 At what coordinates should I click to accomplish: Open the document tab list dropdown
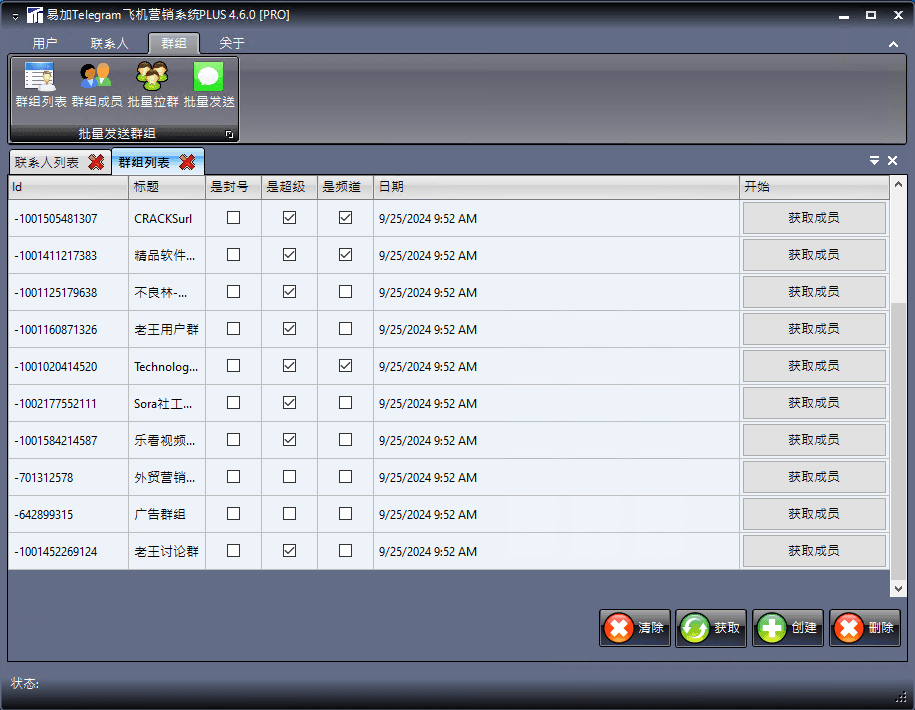click(x=874, y=160)
